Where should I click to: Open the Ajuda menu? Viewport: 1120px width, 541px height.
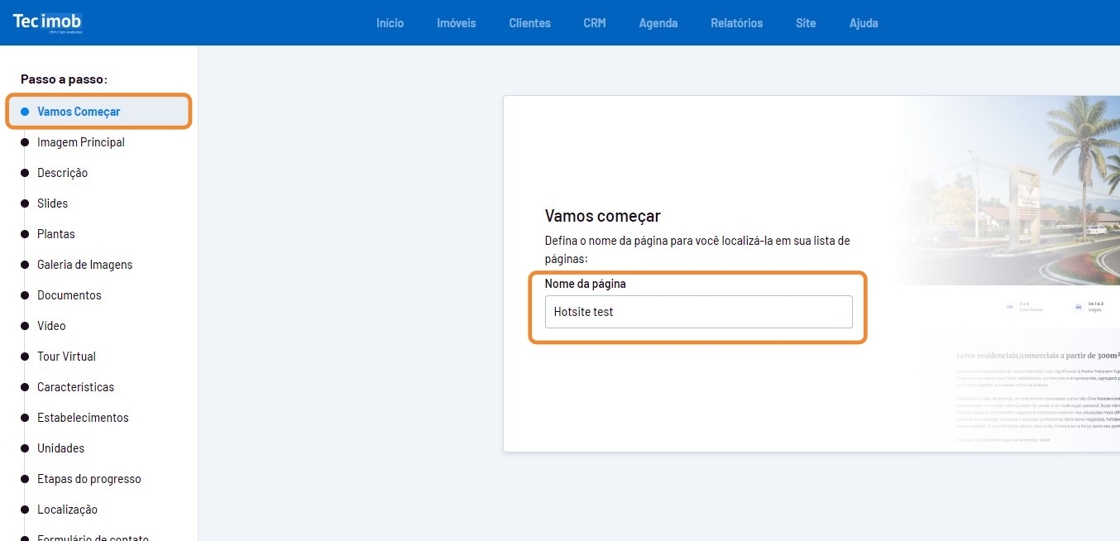click(x=863, y=23)
